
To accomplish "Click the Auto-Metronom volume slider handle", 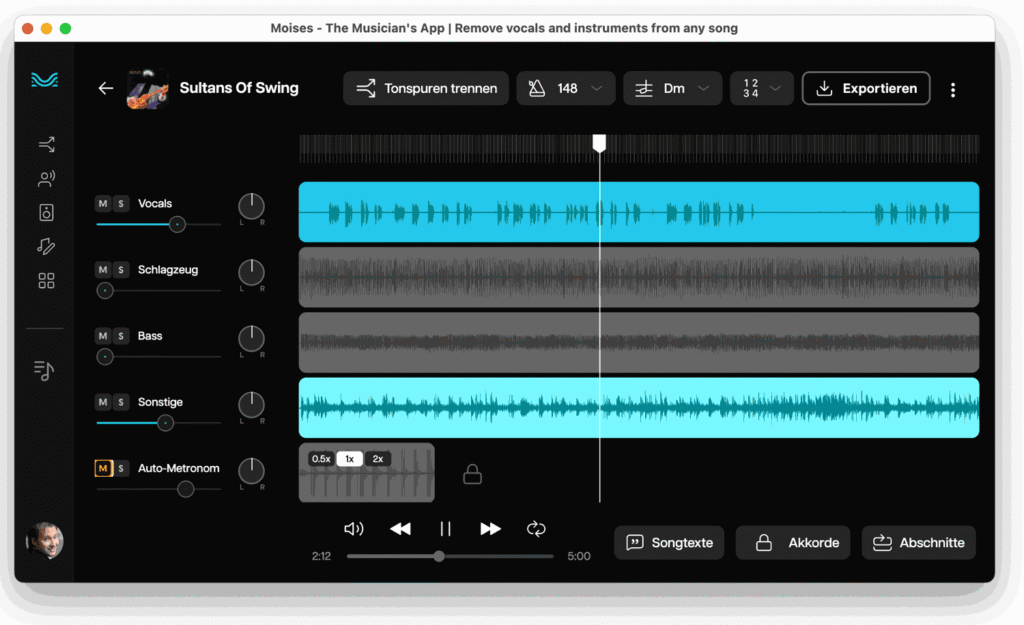I will (185, 489).
